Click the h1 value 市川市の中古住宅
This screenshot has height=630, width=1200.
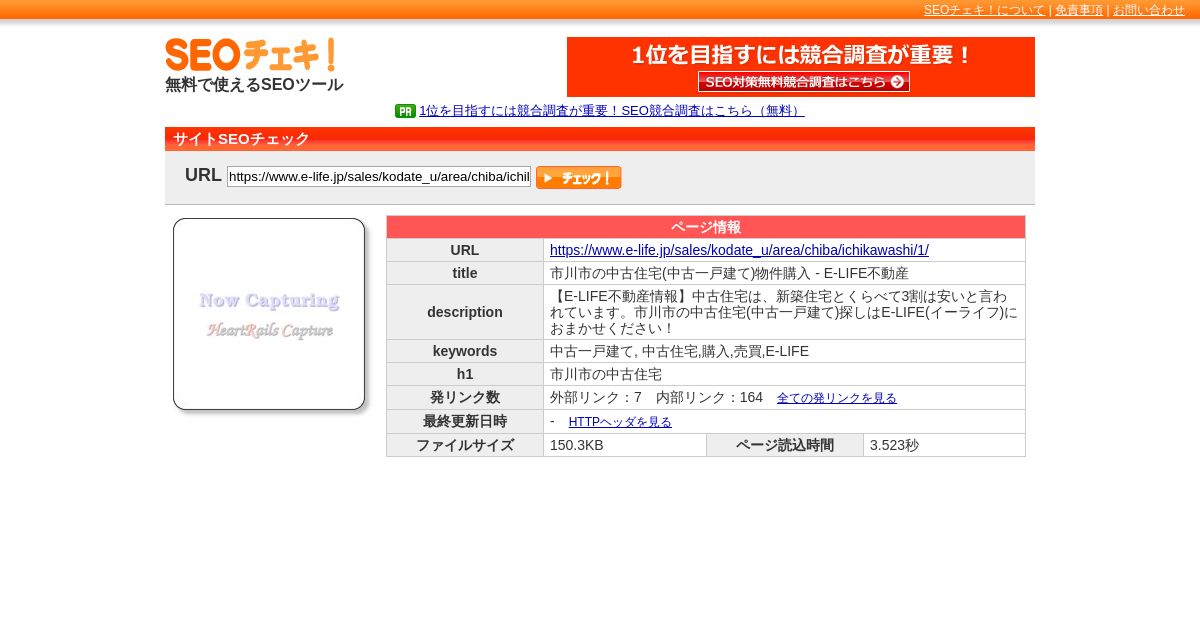click(x=606, y=374)
